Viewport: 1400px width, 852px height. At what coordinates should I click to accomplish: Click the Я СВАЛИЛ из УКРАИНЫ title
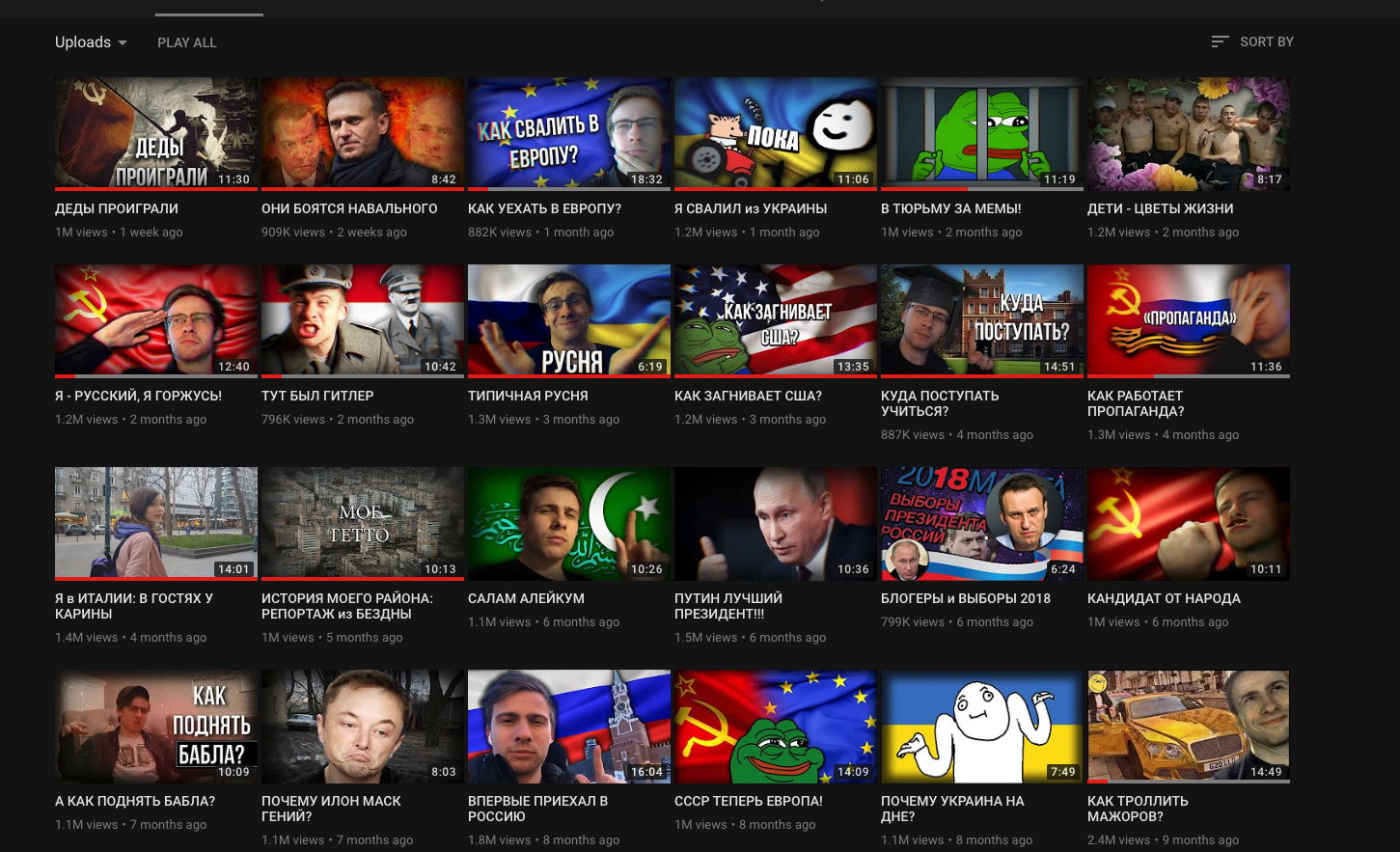coord(751,208)
